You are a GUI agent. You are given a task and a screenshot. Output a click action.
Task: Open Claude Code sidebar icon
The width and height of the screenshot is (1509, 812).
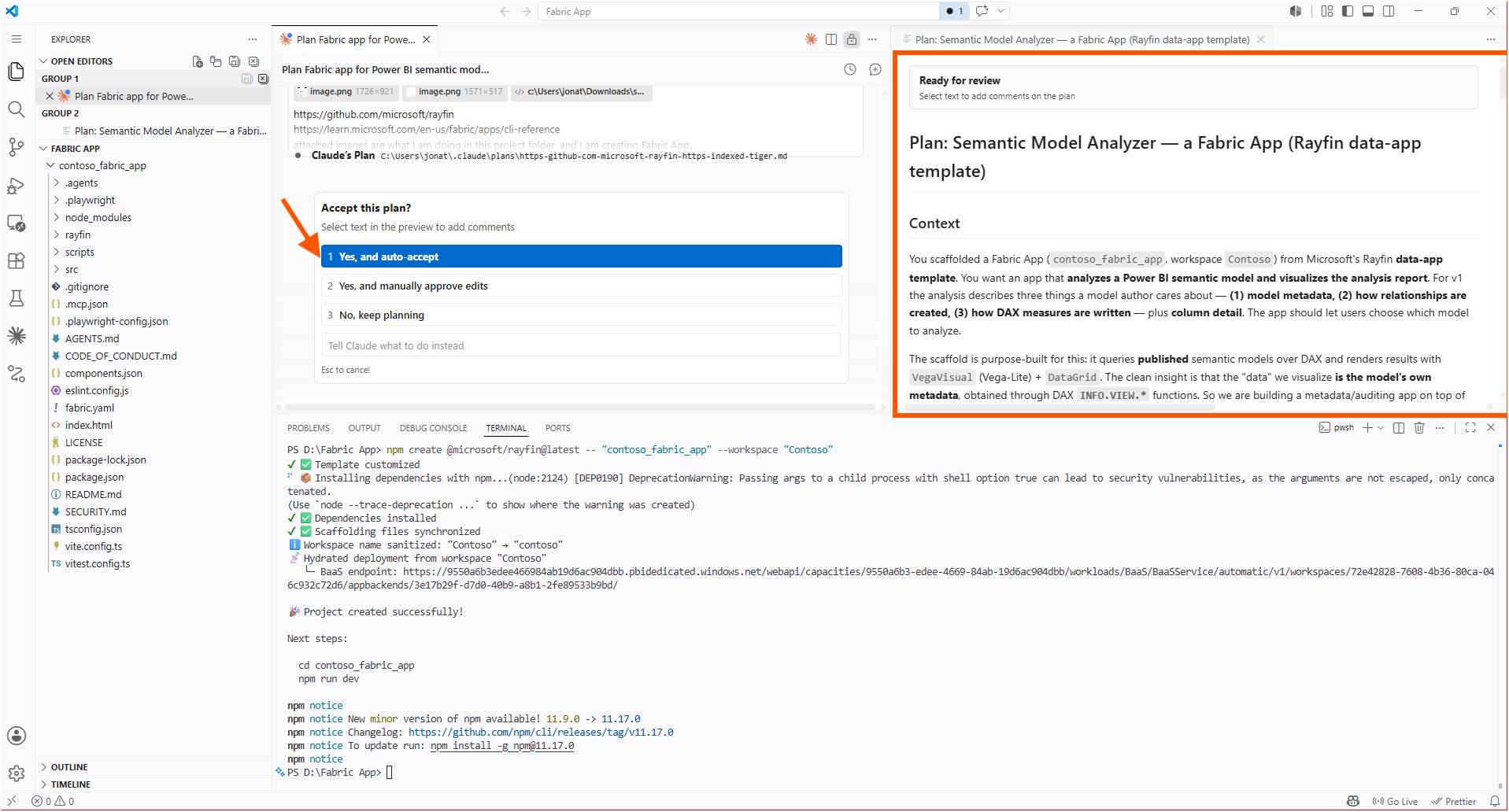click(17, 336)
